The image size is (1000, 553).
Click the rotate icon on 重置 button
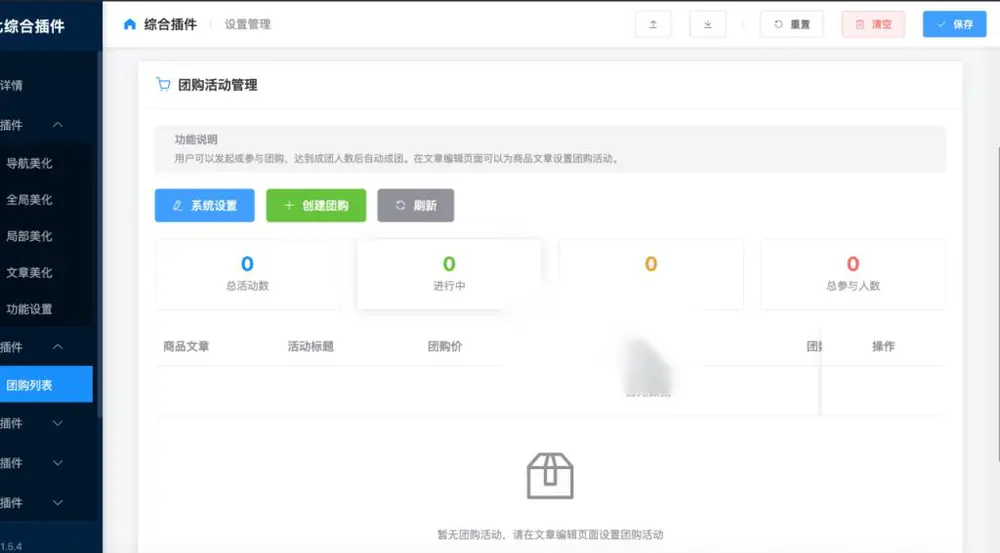click(x=778, y=24)
